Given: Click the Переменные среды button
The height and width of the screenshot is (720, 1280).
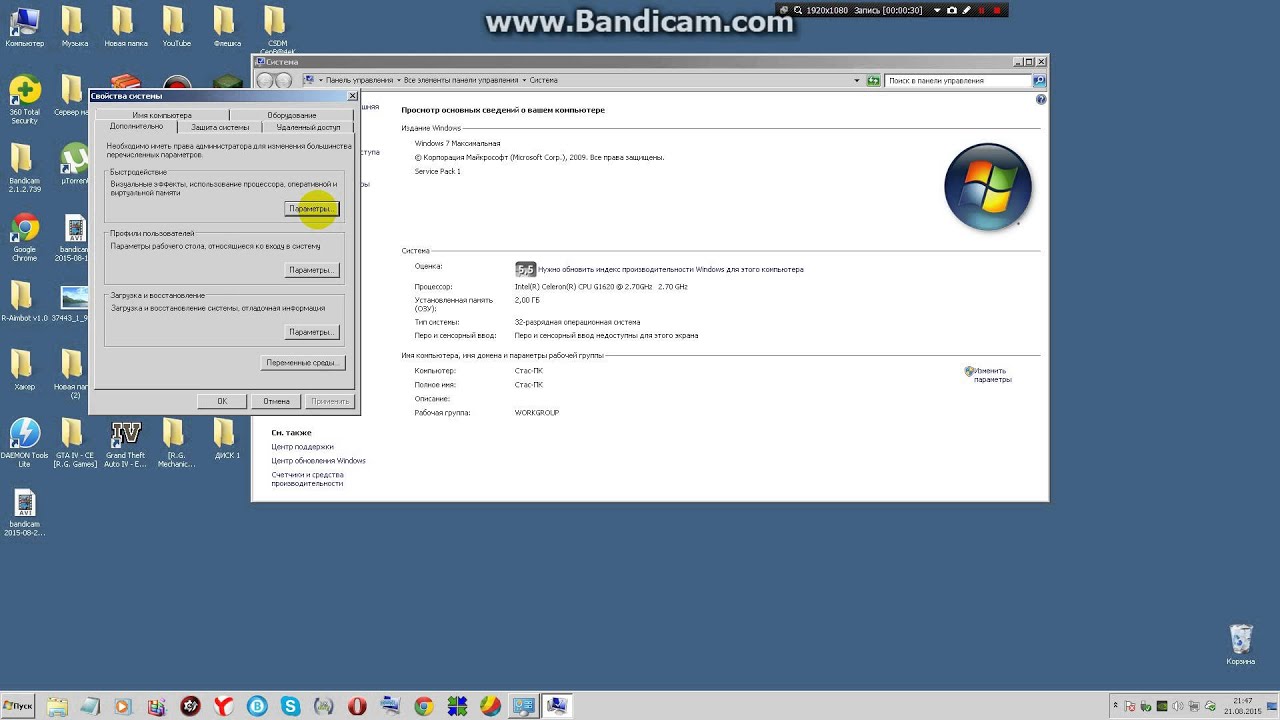Looking at the screenshot, I should [303, 363].
